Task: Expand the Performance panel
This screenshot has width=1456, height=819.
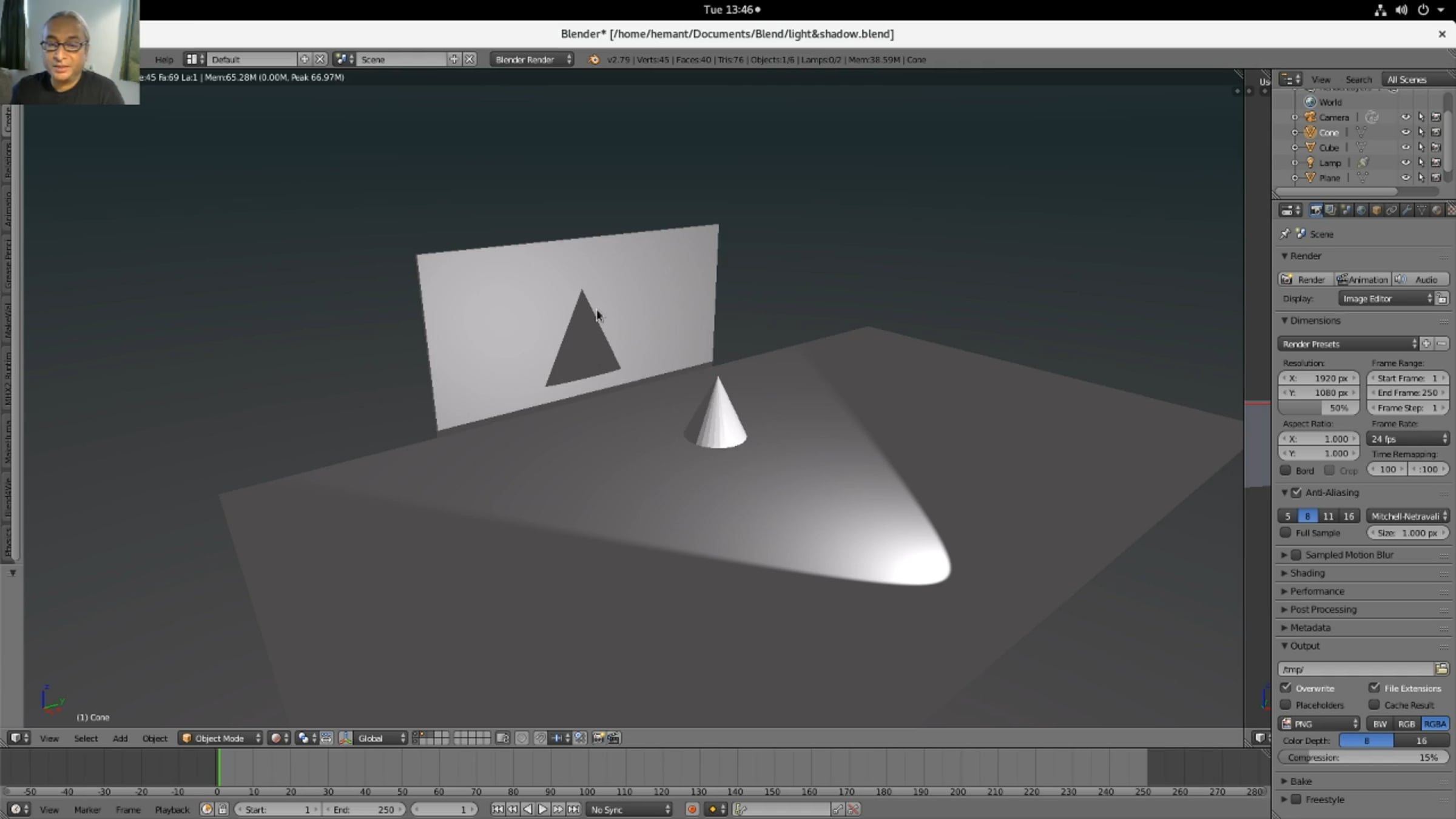Action: click(x=1316, y=591)
